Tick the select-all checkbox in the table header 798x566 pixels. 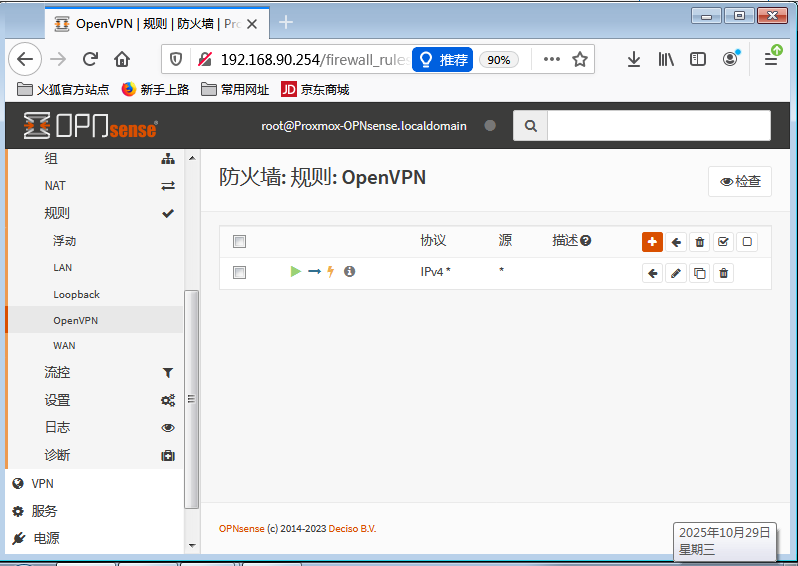pyautogui.click(x=239, y=241)
